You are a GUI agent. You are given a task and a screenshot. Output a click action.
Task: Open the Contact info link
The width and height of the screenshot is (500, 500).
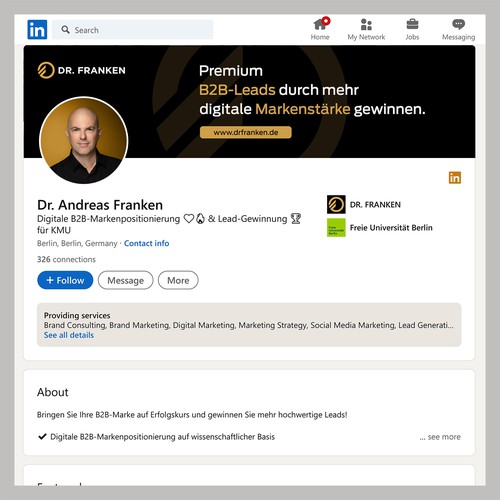click(x=147, y=243)
